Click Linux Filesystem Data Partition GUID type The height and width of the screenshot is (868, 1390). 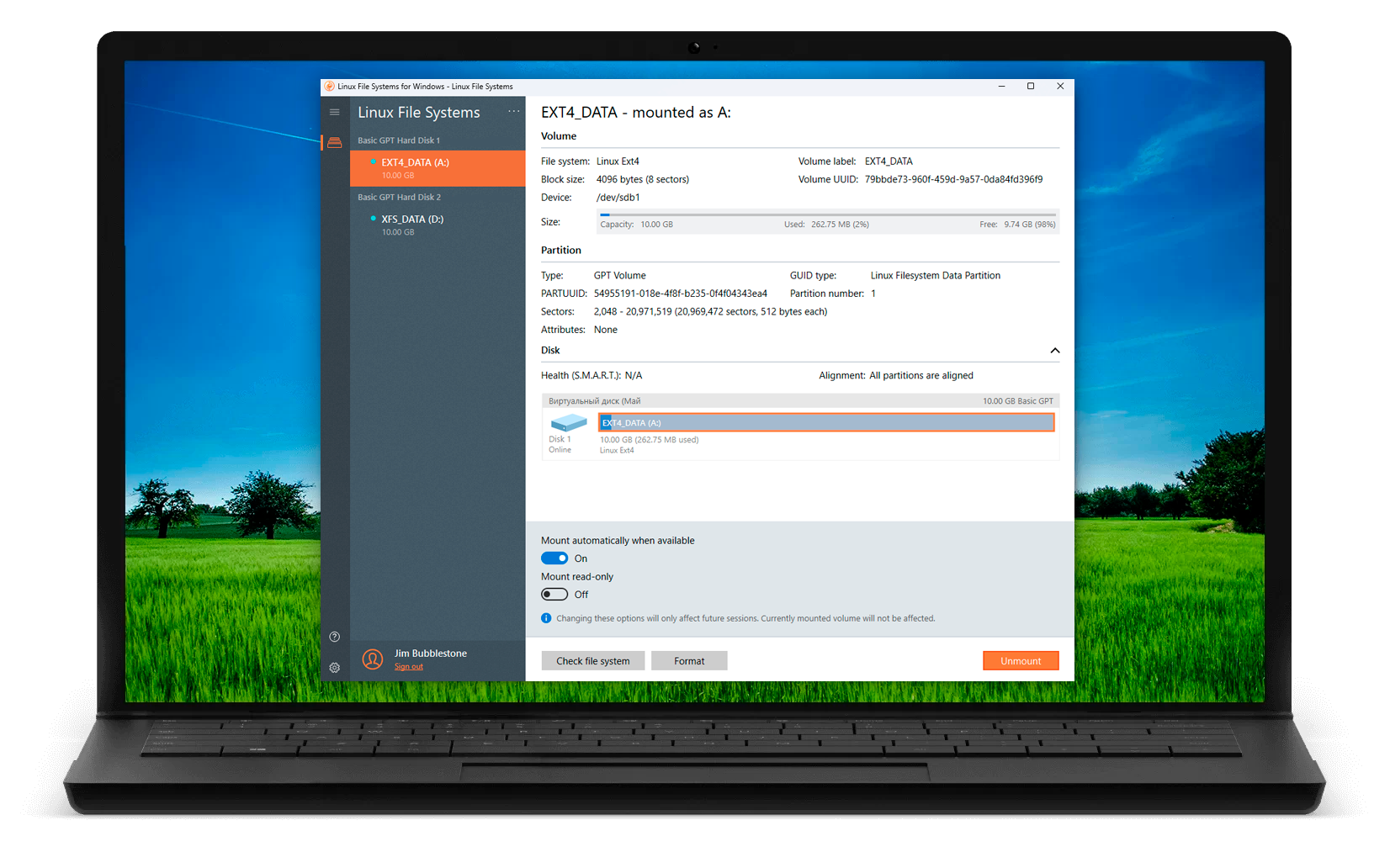click(936, 276)
